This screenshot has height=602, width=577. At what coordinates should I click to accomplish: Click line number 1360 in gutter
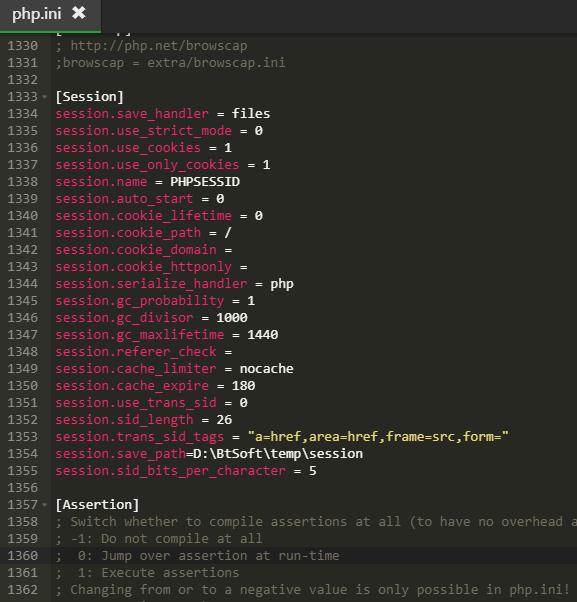coord(23,556)
